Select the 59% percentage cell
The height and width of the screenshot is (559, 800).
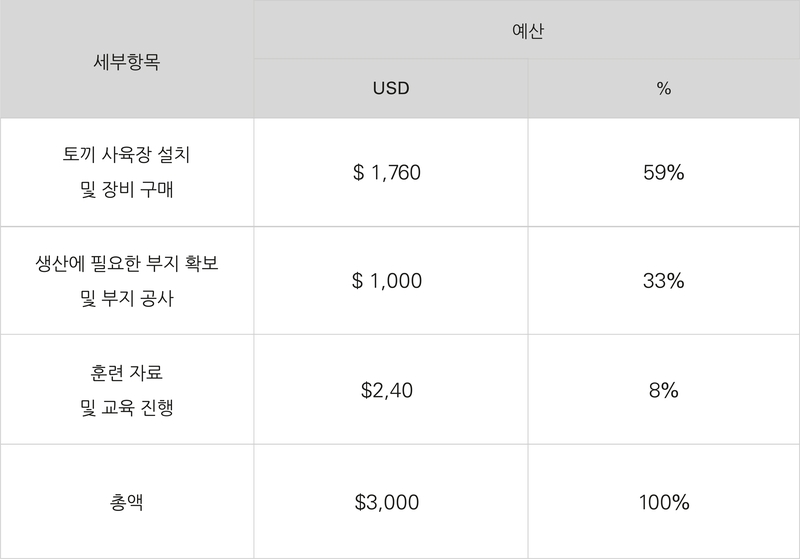tap(664, 172)
